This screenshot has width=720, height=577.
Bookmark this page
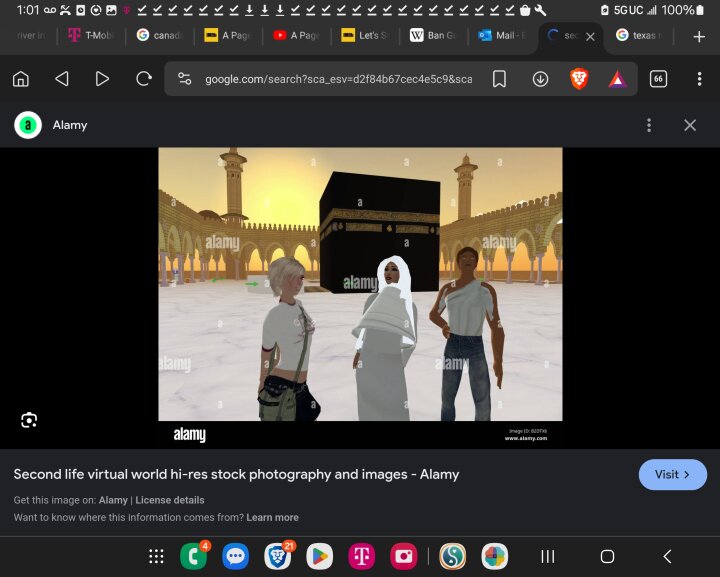pyautogui.click(x=499, y=79)
